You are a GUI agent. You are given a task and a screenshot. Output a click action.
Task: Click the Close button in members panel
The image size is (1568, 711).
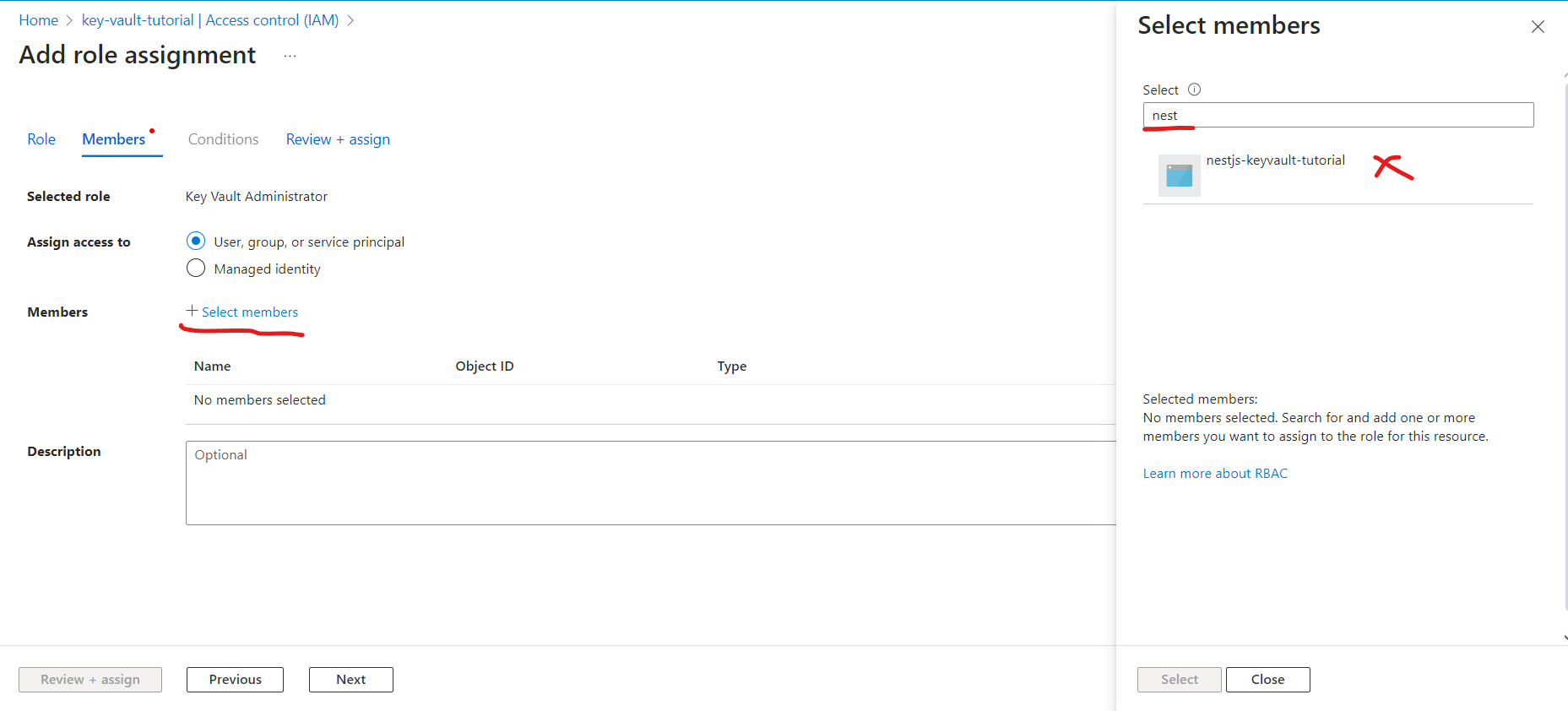point(1268,680)
